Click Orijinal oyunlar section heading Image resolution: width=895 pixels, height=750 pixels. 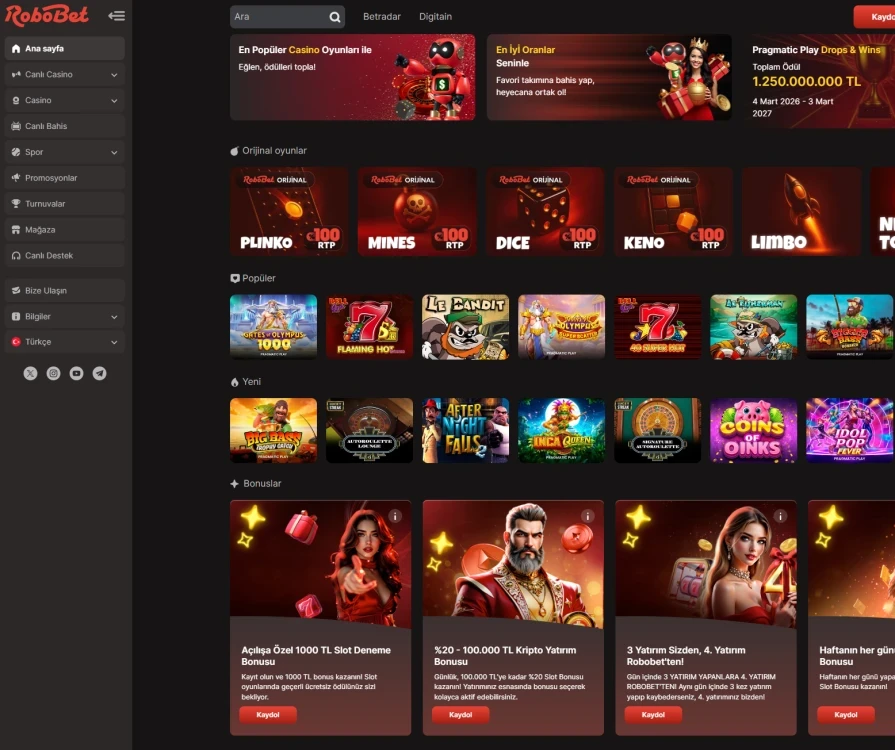(x=274, y=151)
